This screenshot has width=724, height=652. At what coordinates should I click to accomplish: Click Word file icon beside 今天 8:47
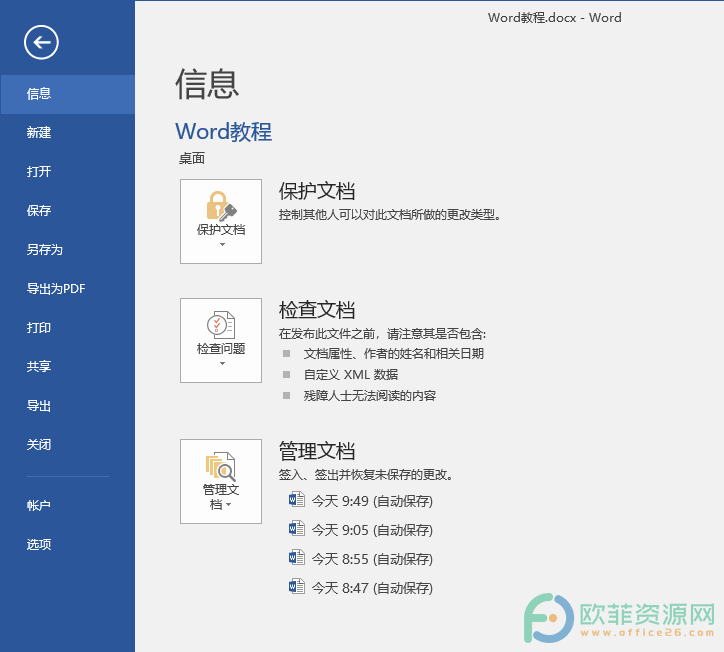296,587
